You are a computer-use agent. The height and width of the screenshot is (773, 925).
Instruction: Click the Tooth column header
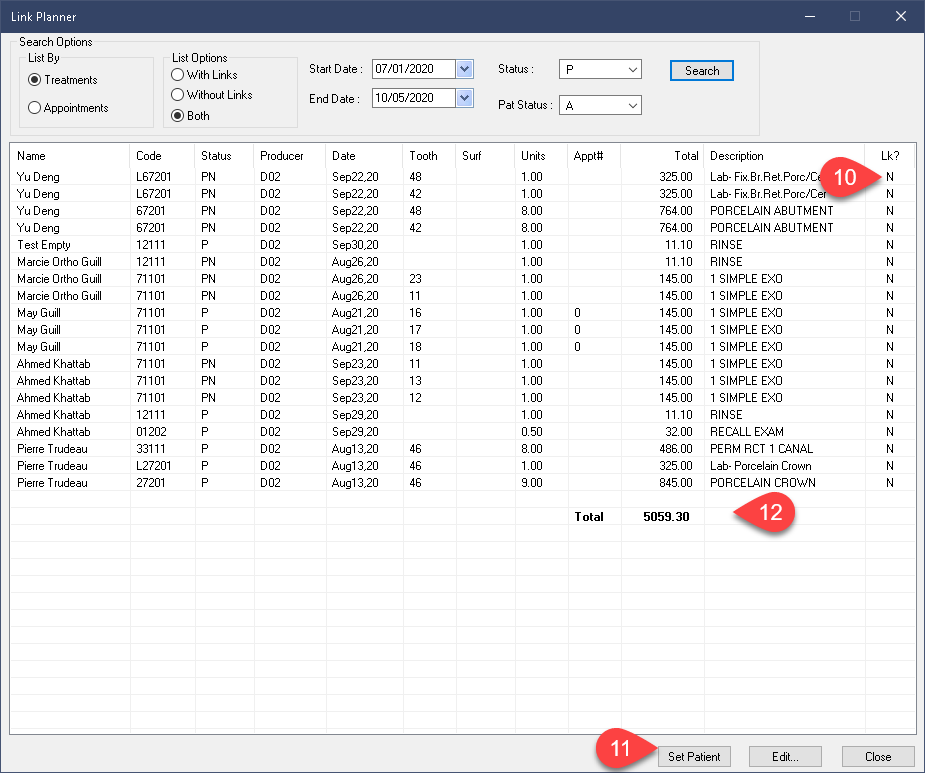429,156
